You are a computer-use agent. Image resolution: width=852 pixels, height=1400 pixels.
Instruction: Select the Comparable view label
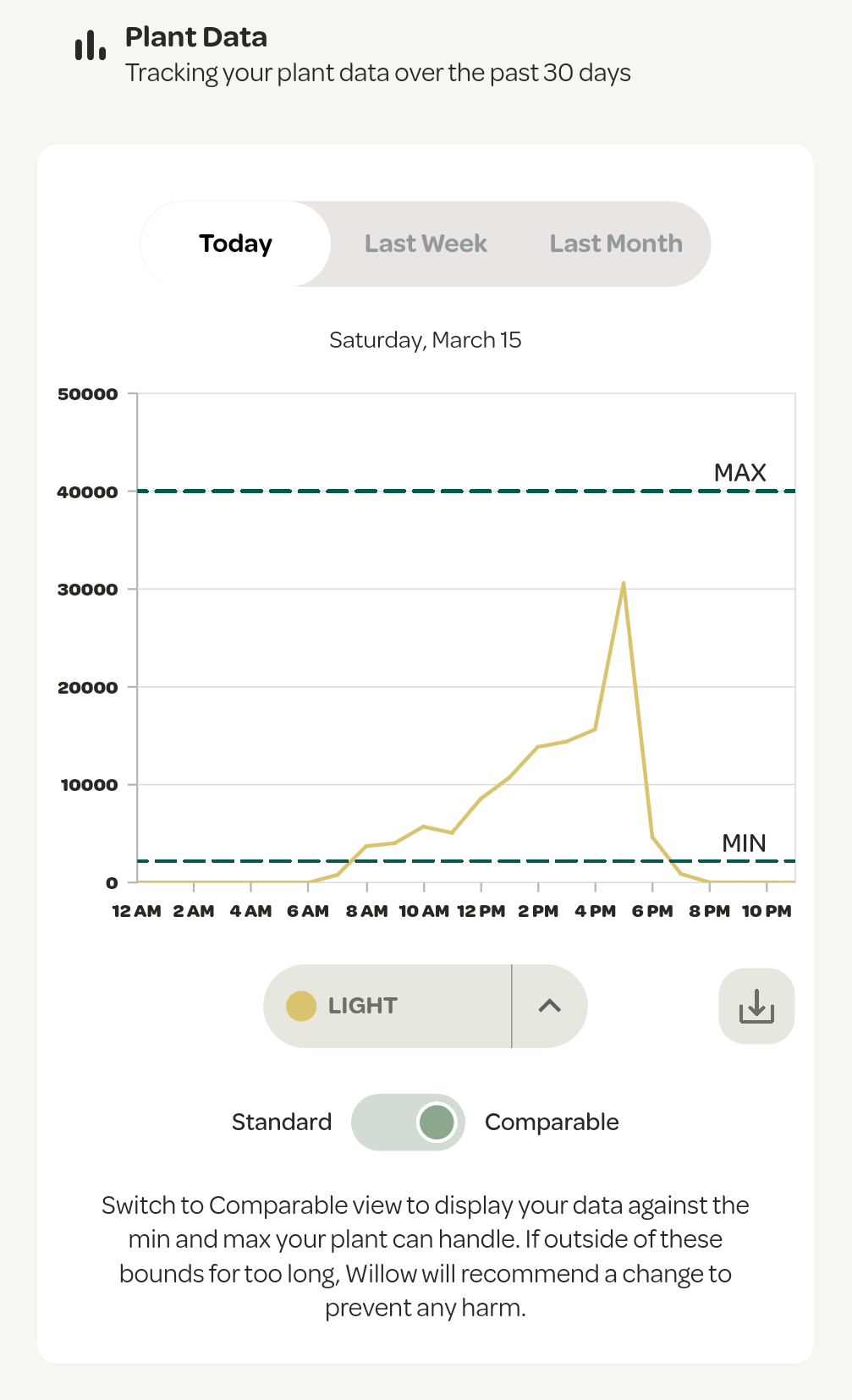pos(552,1123)
